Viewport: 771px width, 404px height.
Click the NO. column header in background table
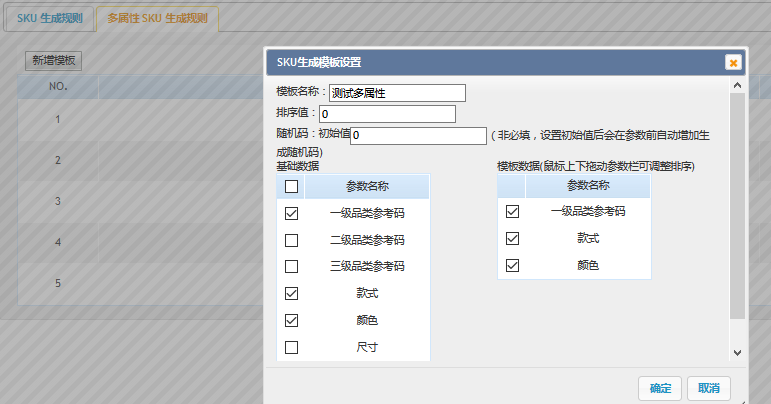58,87
